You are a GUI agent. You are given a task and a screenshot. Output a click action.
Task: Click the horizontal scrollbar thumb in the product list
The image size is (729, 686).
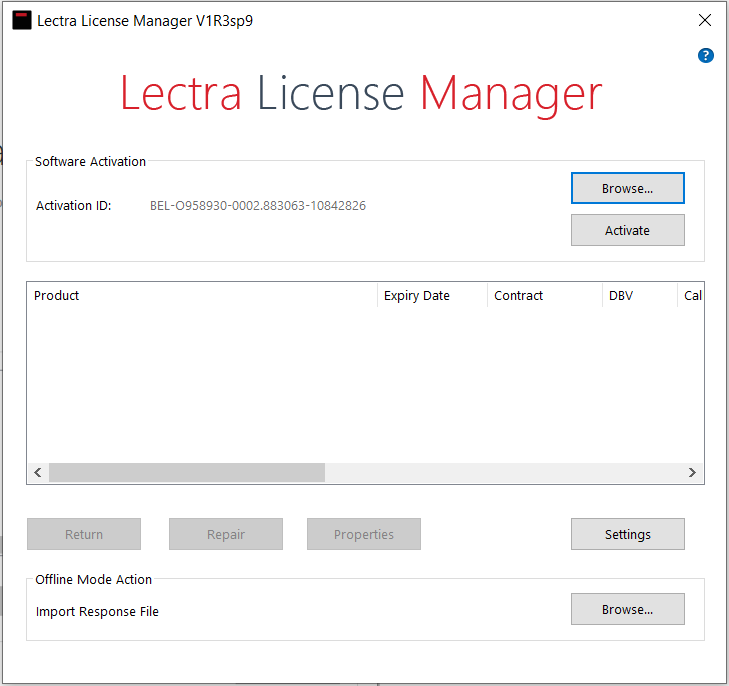(187, 473)
